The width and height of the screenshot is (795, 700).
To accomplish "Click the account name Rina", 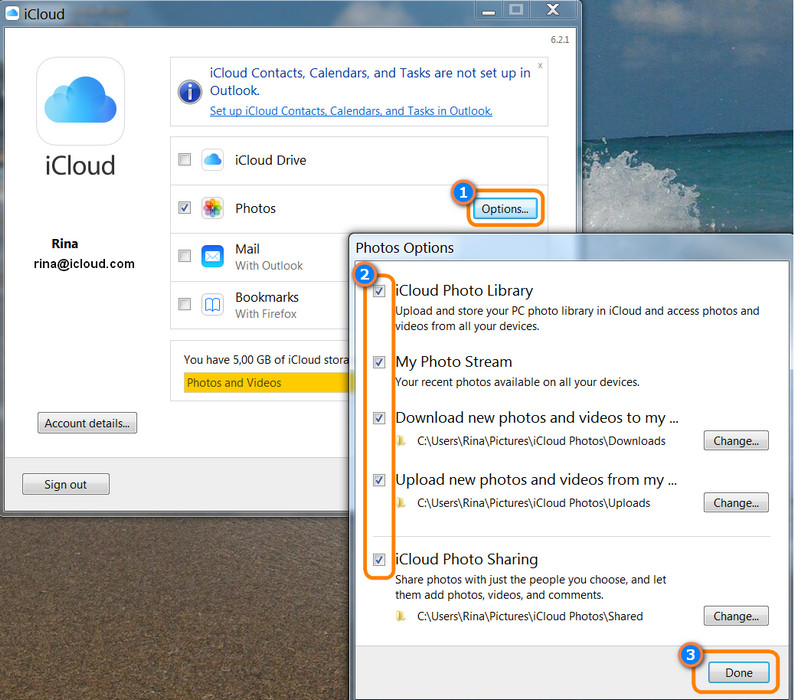I will pos(65,244).
